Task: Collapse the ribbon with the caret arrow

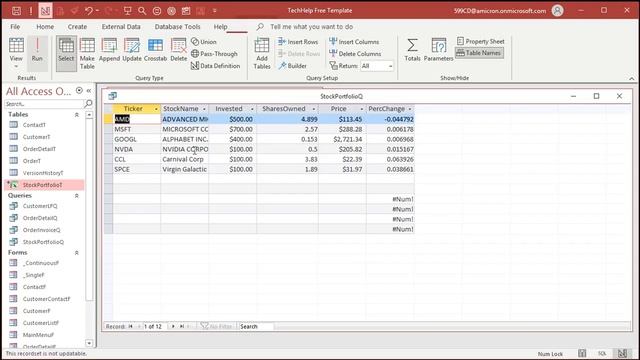Action: 631,78
